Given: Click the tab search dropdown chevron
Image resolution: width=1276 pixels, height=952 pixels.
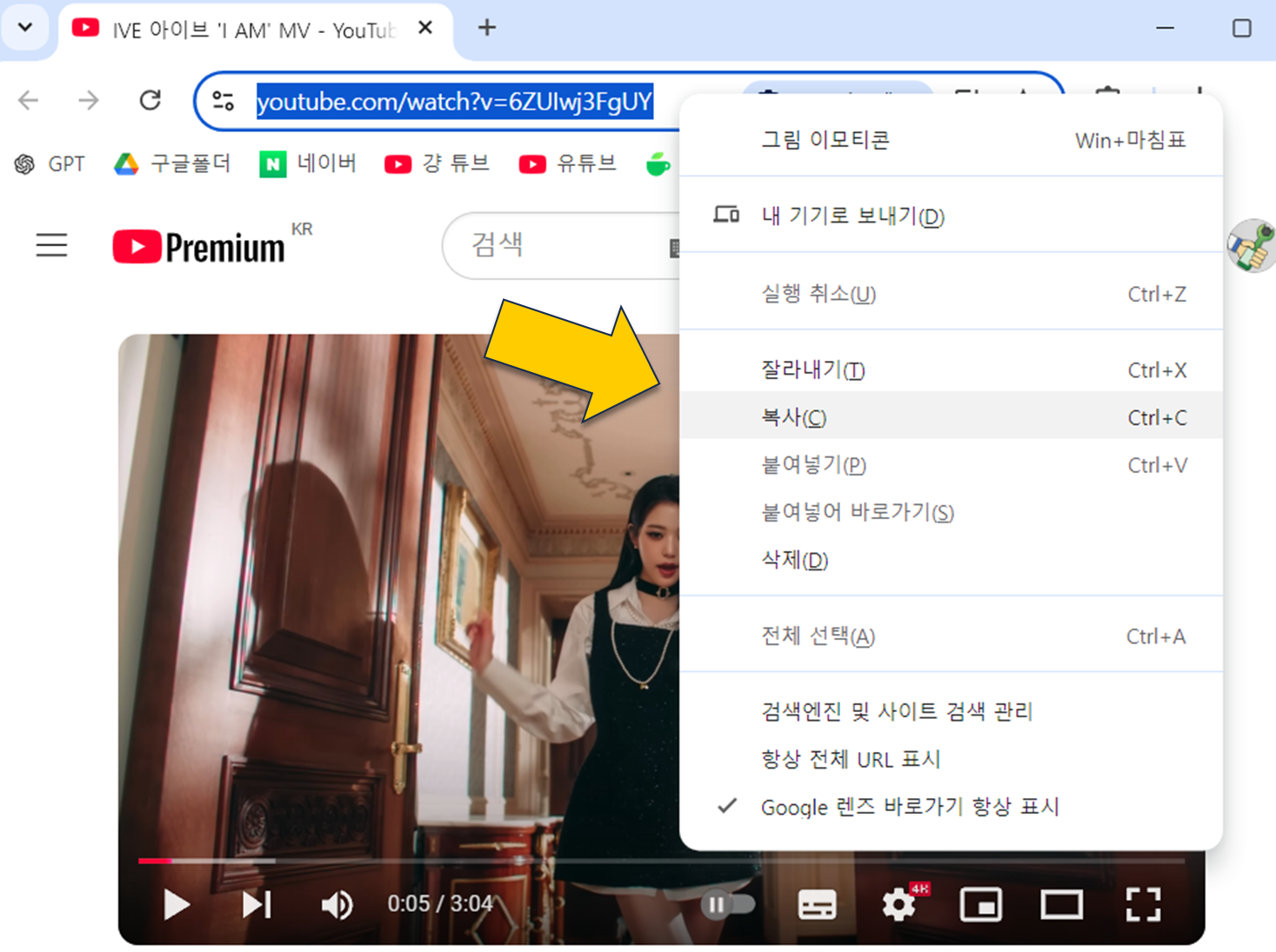Looking at the screenshot, I should pos(25,27).
